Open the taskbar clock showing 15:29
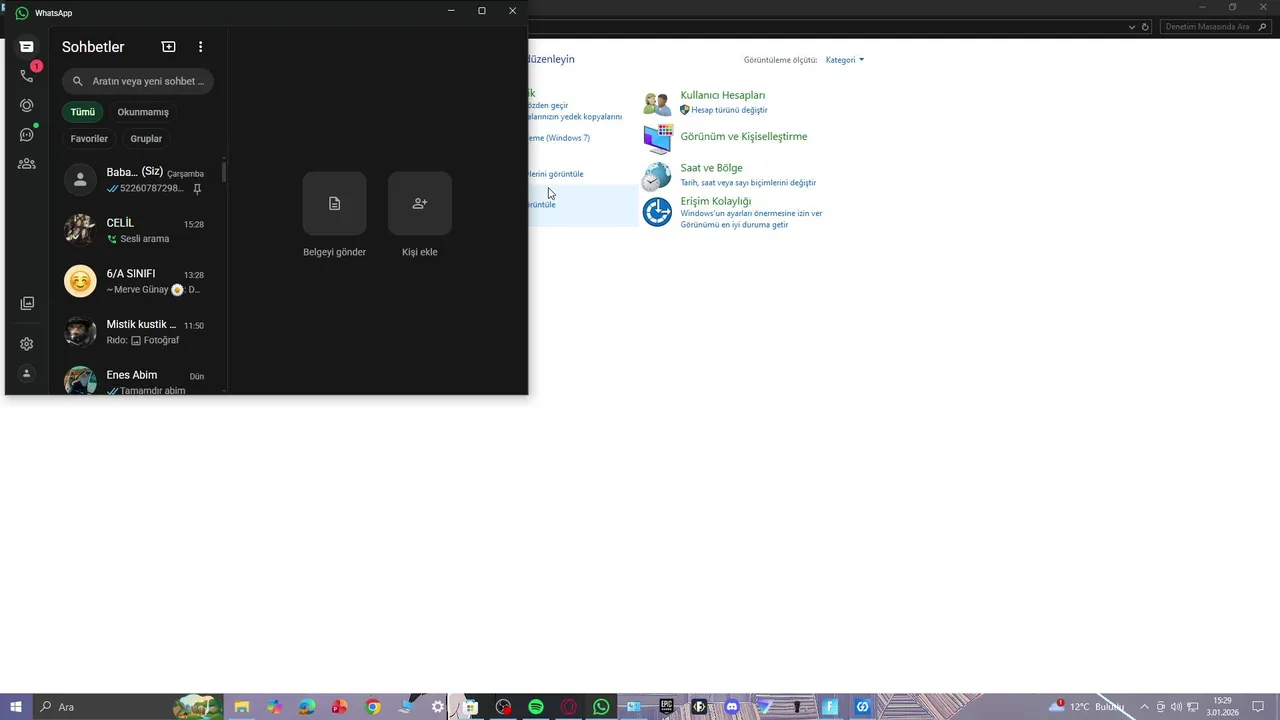 click(x=1222, y=707)
